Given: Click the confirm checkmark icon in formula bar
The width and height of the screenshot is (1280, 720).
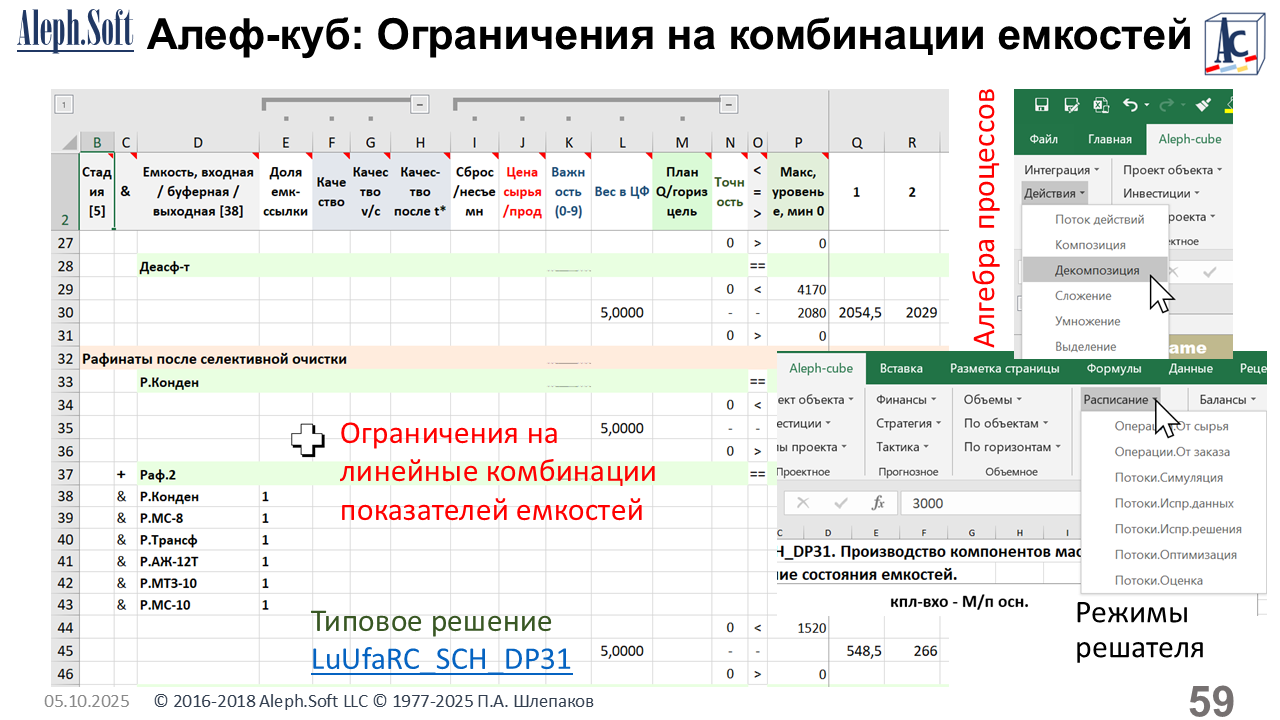Looking at the screenshot, I should coord(840,503).
